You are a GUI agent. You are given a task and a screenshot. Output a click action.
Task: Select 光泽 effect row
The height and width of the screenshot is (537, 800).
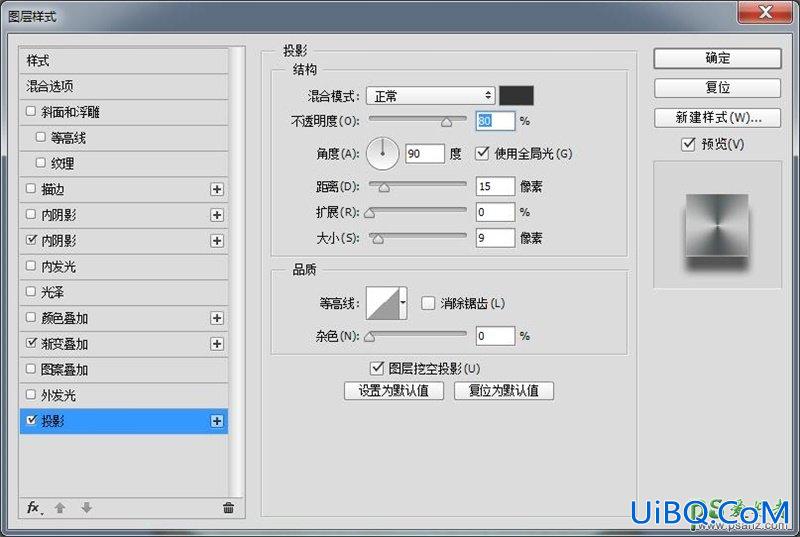click(123, 292)
